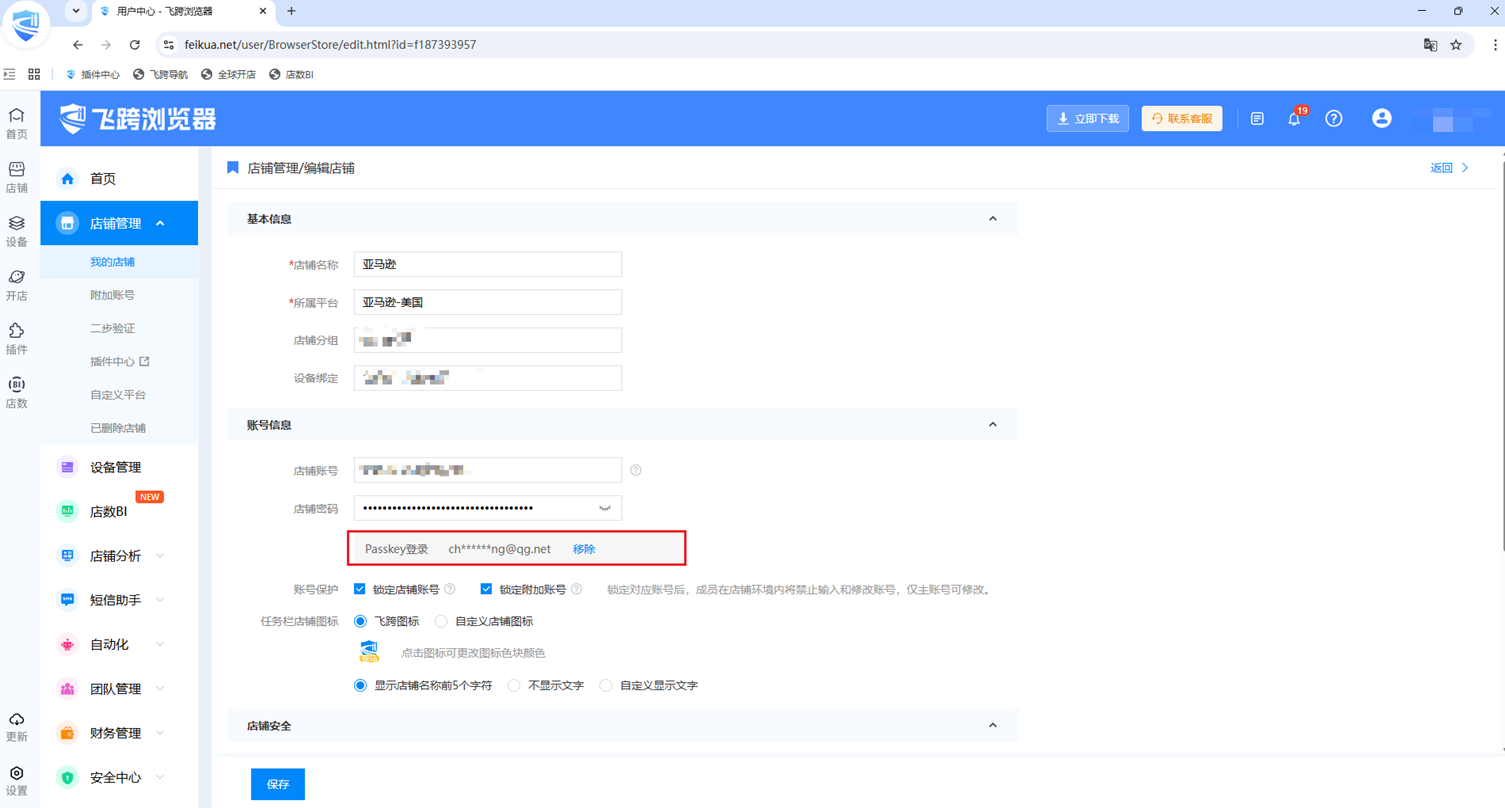1505x808 pixels.
Task: Show store password using eye icon
Action: pyautogui.click(x=604, y=508)
